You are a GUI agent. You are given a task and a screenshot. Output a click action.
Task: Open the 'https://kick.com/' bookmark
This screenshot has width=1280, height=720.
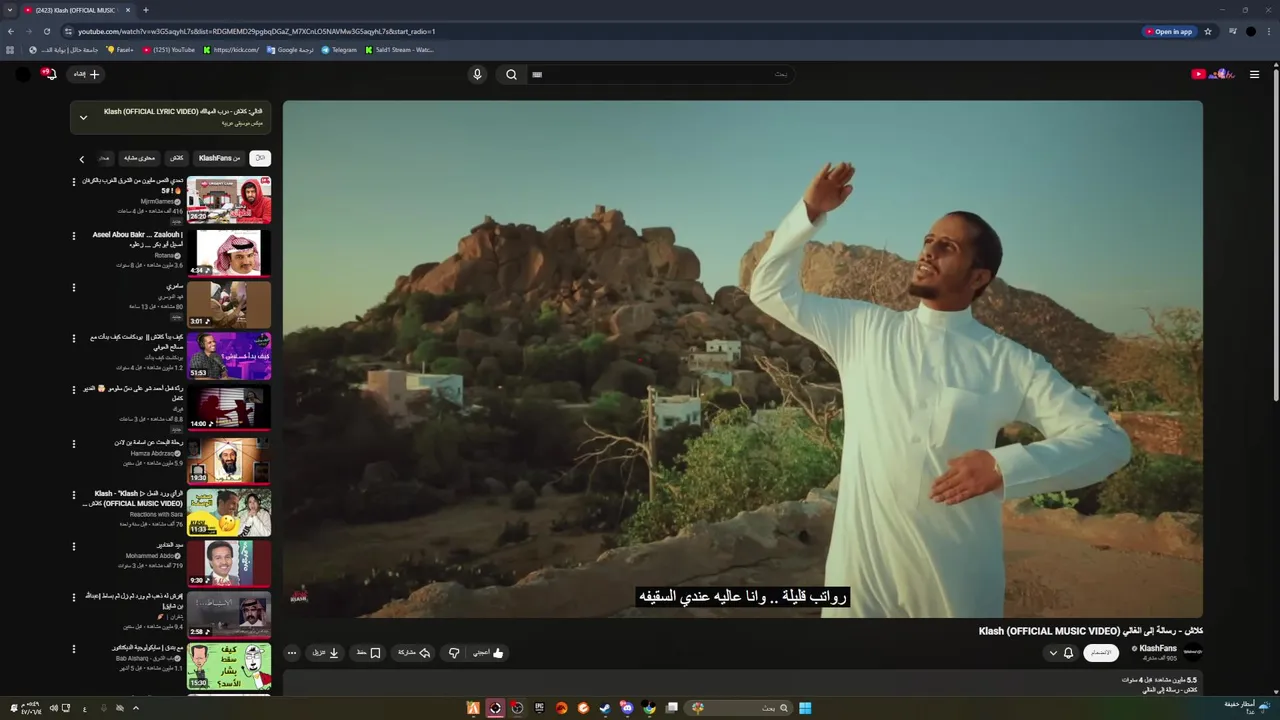(231, 49)
